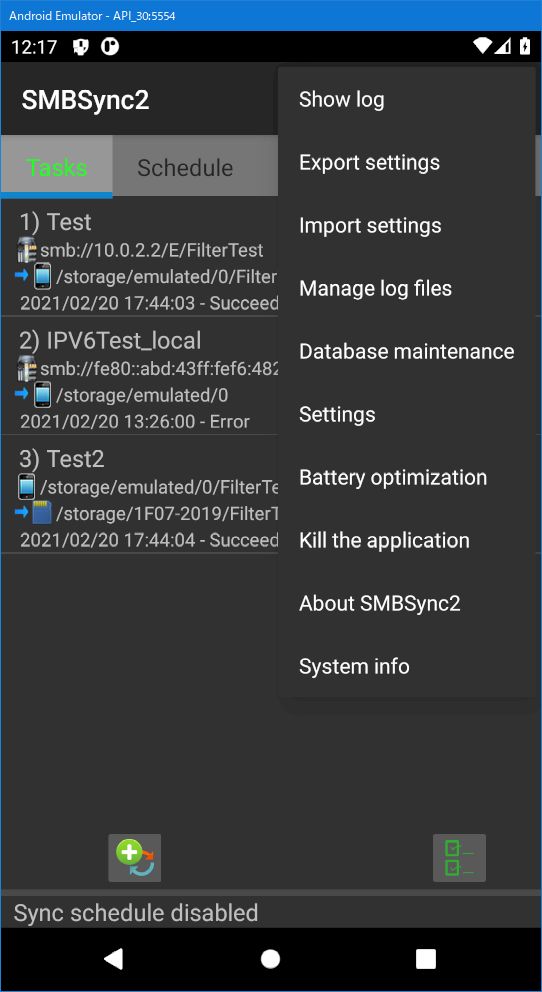Click phone icon in IPV6Test_local destination

pyautogui.click(x=42, y=395)
